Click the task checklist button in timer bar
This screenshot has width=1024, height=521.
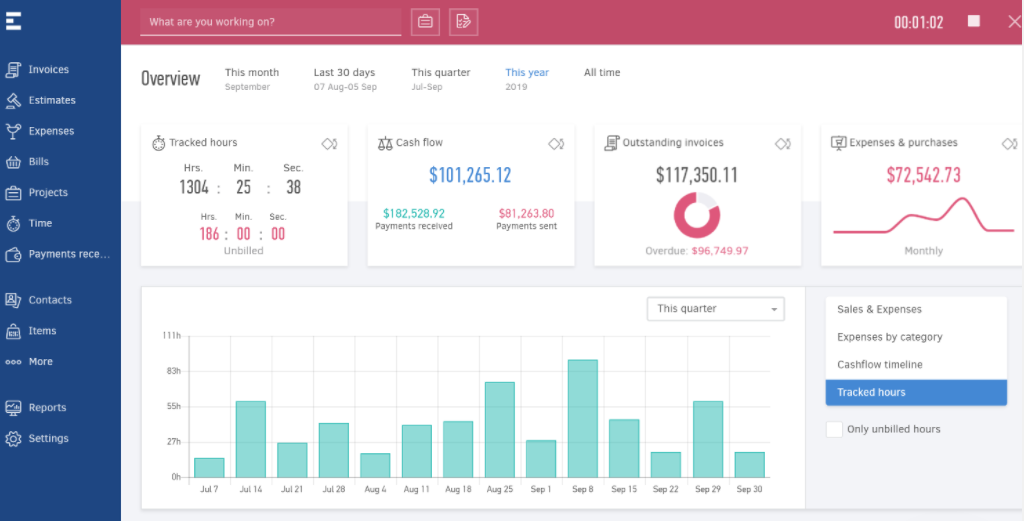click(464, 22)
